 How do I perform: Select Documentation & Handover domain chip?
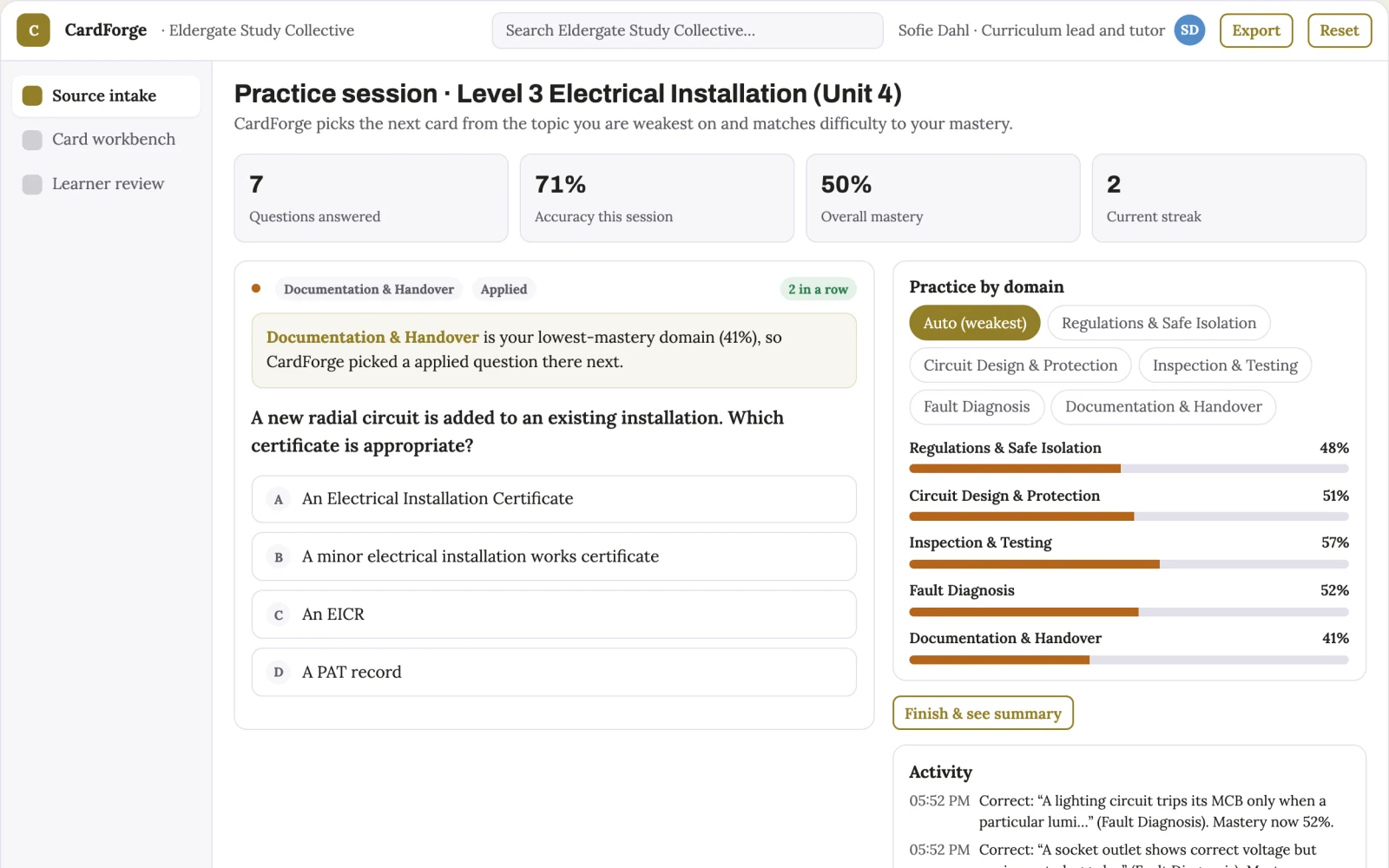coord(1163,407)
